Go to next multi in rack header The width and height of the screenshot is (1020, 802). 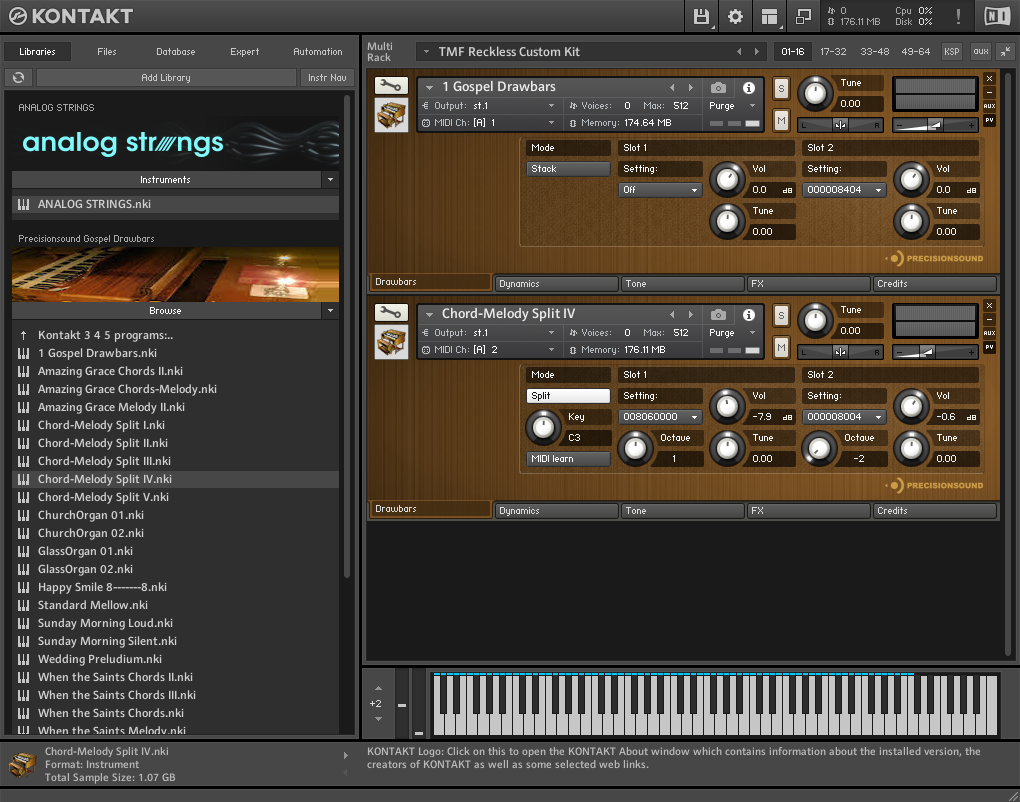757,51
